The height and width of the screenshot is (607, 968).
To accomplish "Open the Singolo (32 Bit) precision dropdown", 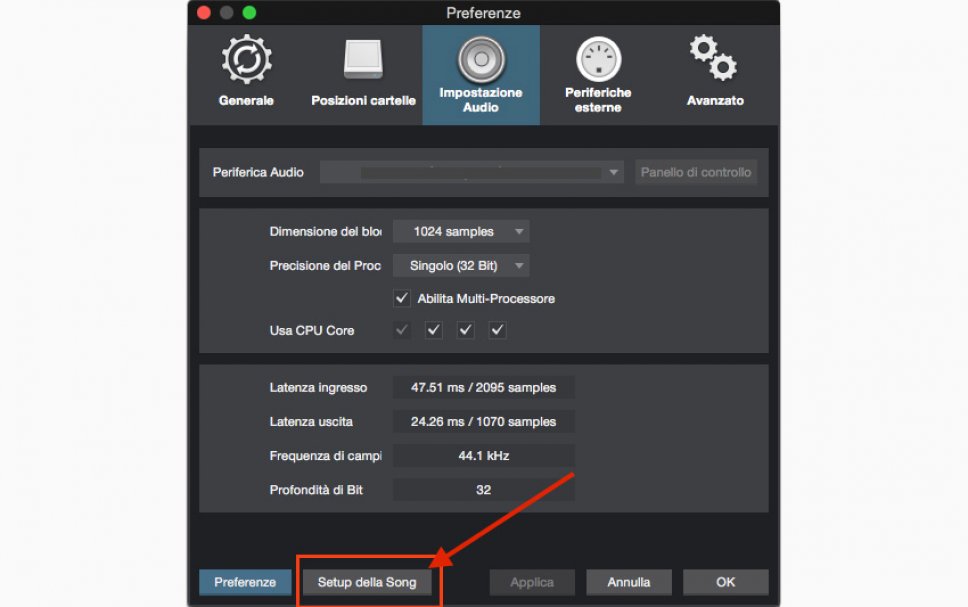I will [460, 266].
